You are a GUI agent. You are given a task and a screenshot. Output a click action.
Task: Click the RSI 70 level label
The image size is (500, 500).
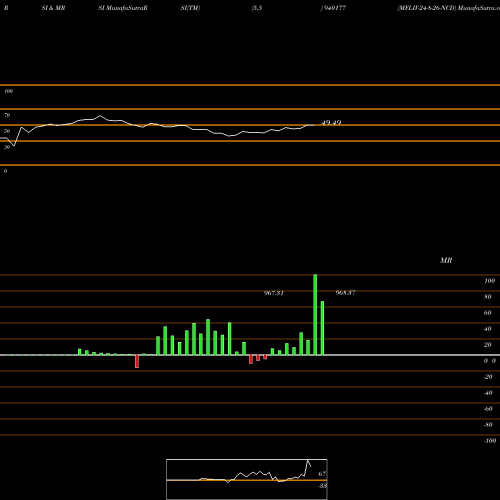pos(7,115)
